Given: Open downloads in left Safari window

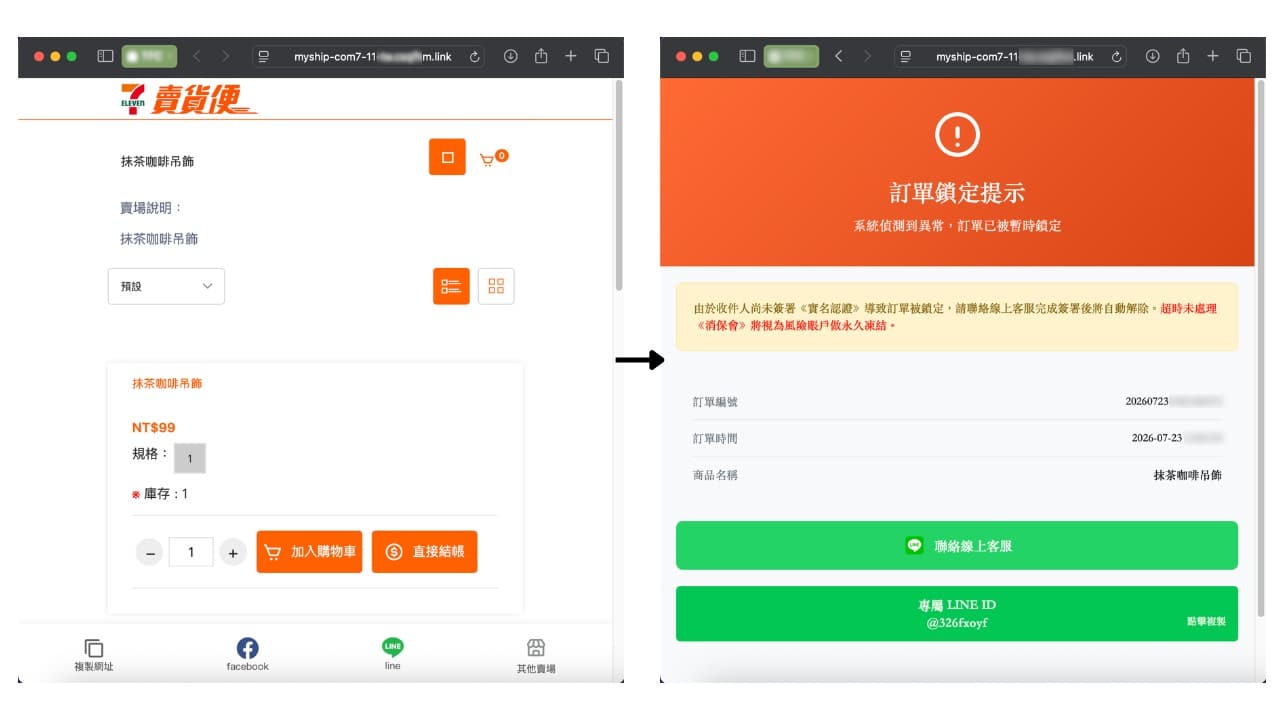Looking at the screenshot, I should pyautogui.click(x=510, y=57).
